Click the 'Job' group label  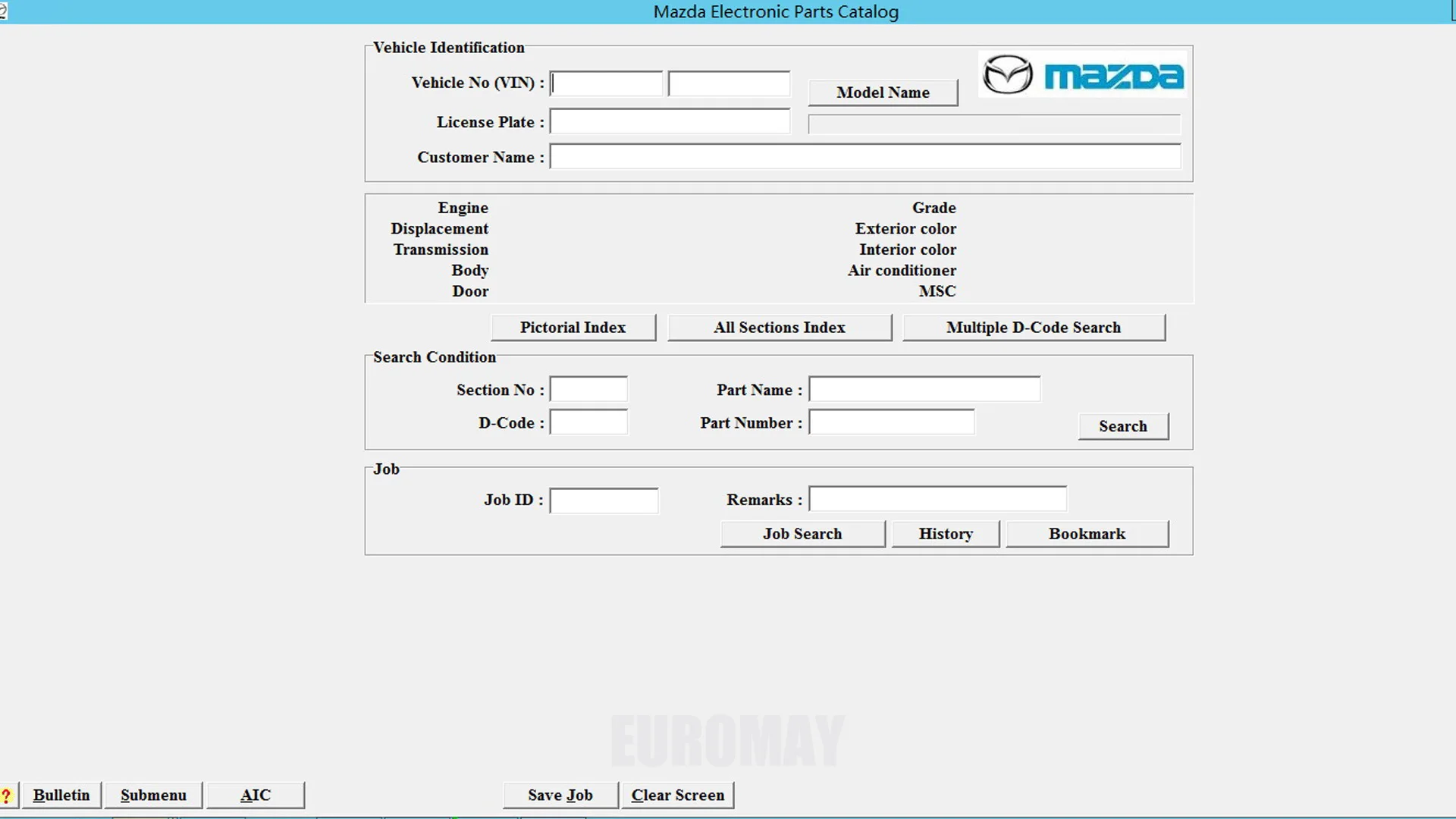[x=386, y=469]
